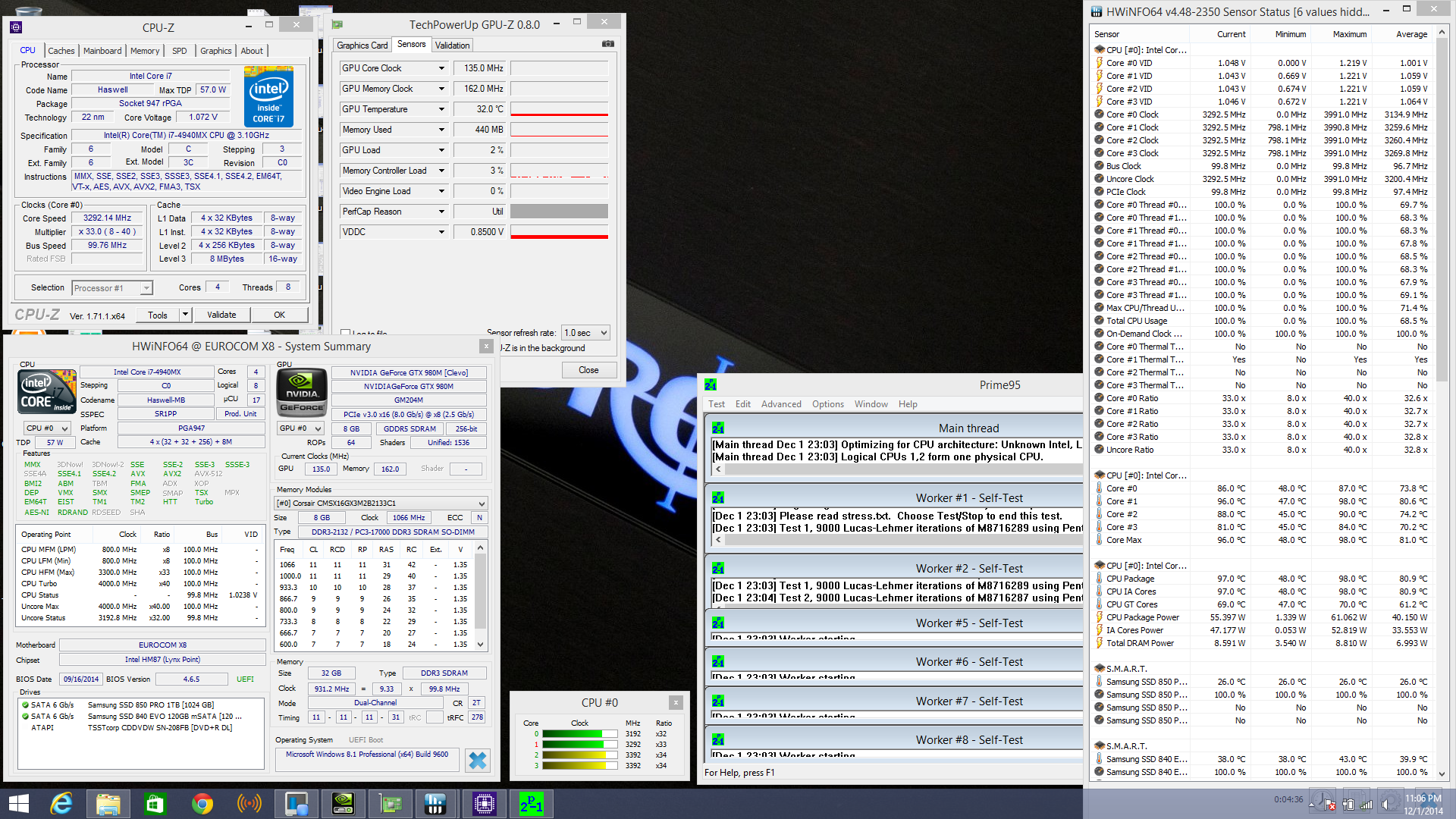Viewport: 1456px width, 819px height.
Task: Open Internet Explorer from the taskbar
Action: point(61,803)
